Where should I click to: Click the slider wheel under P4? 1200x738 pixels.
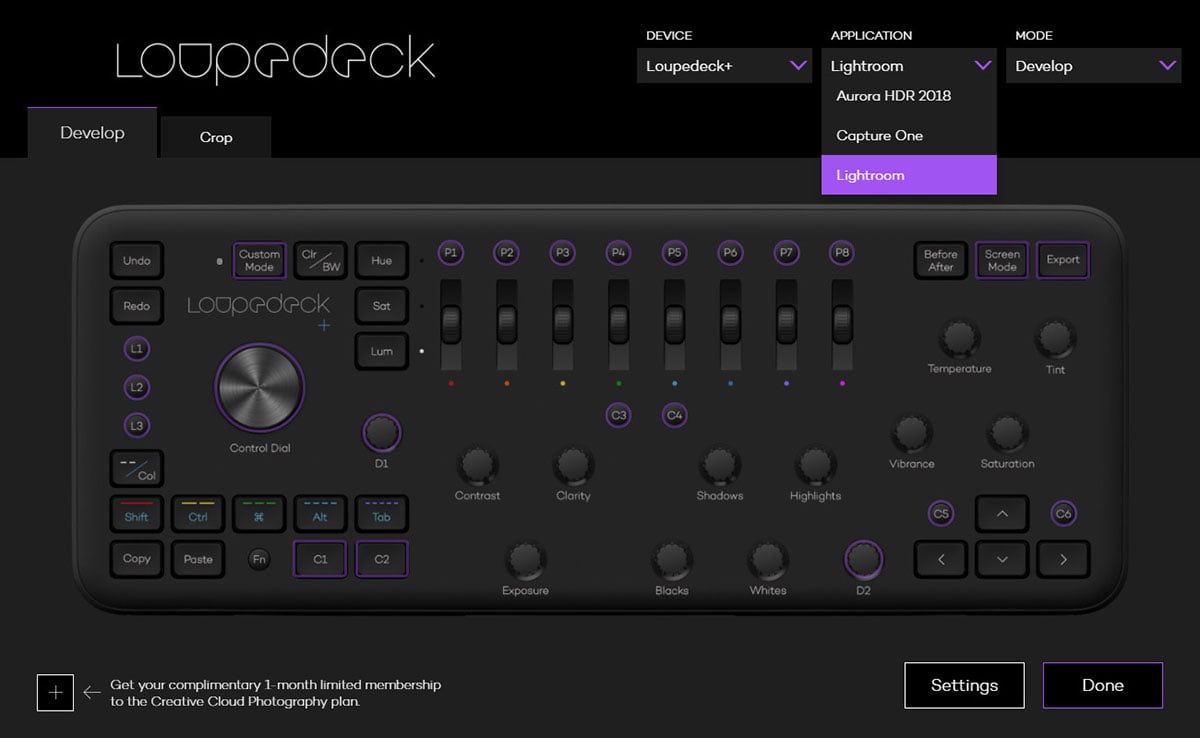(619, 324)
